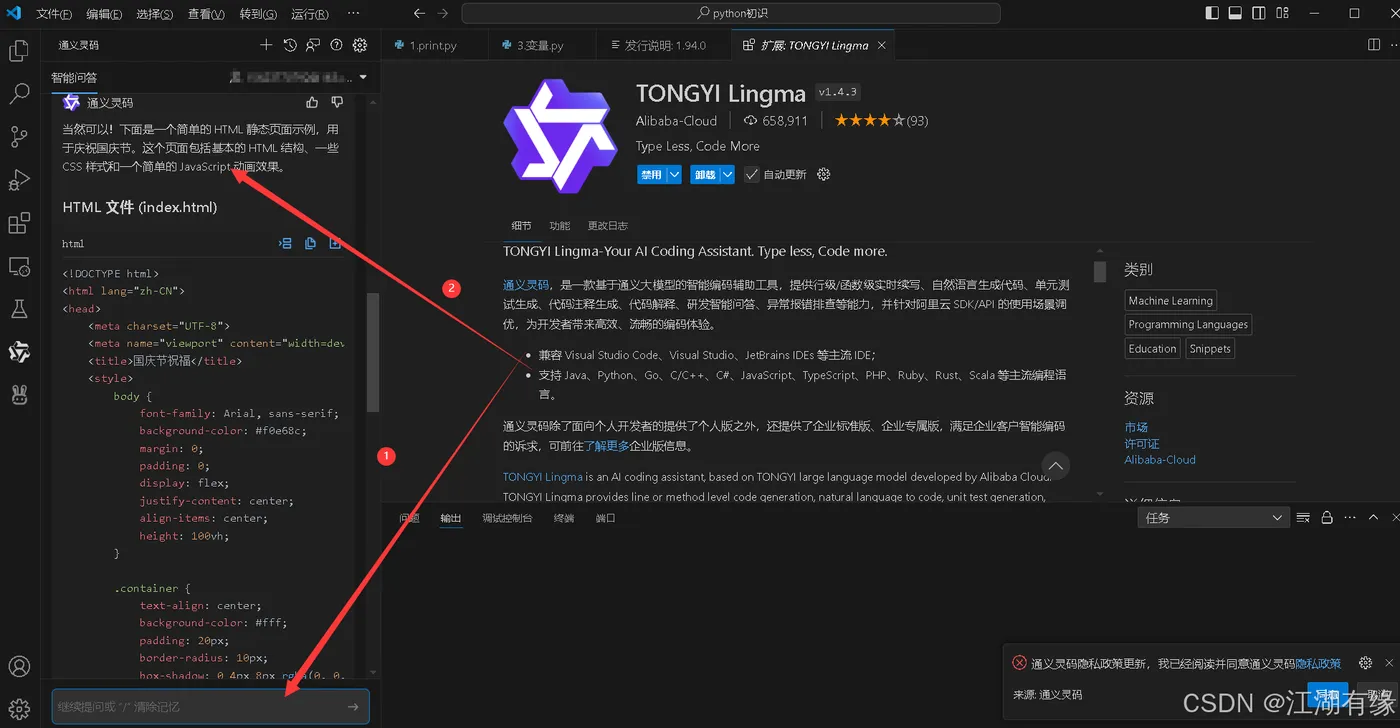Clear the output panel

tap(1303, 517)
